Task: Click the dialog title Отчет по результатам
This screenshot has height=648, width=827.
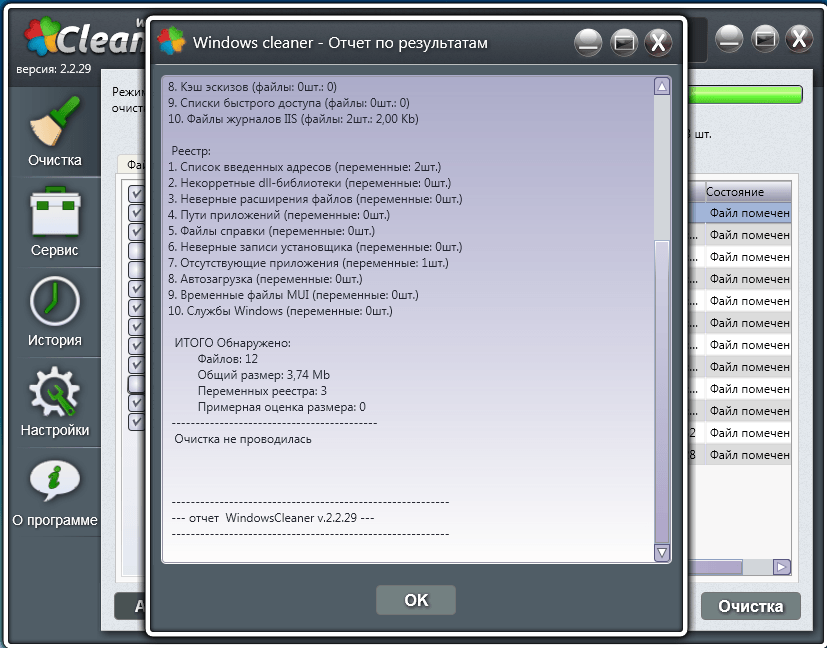Action: (x=408, y=43)
